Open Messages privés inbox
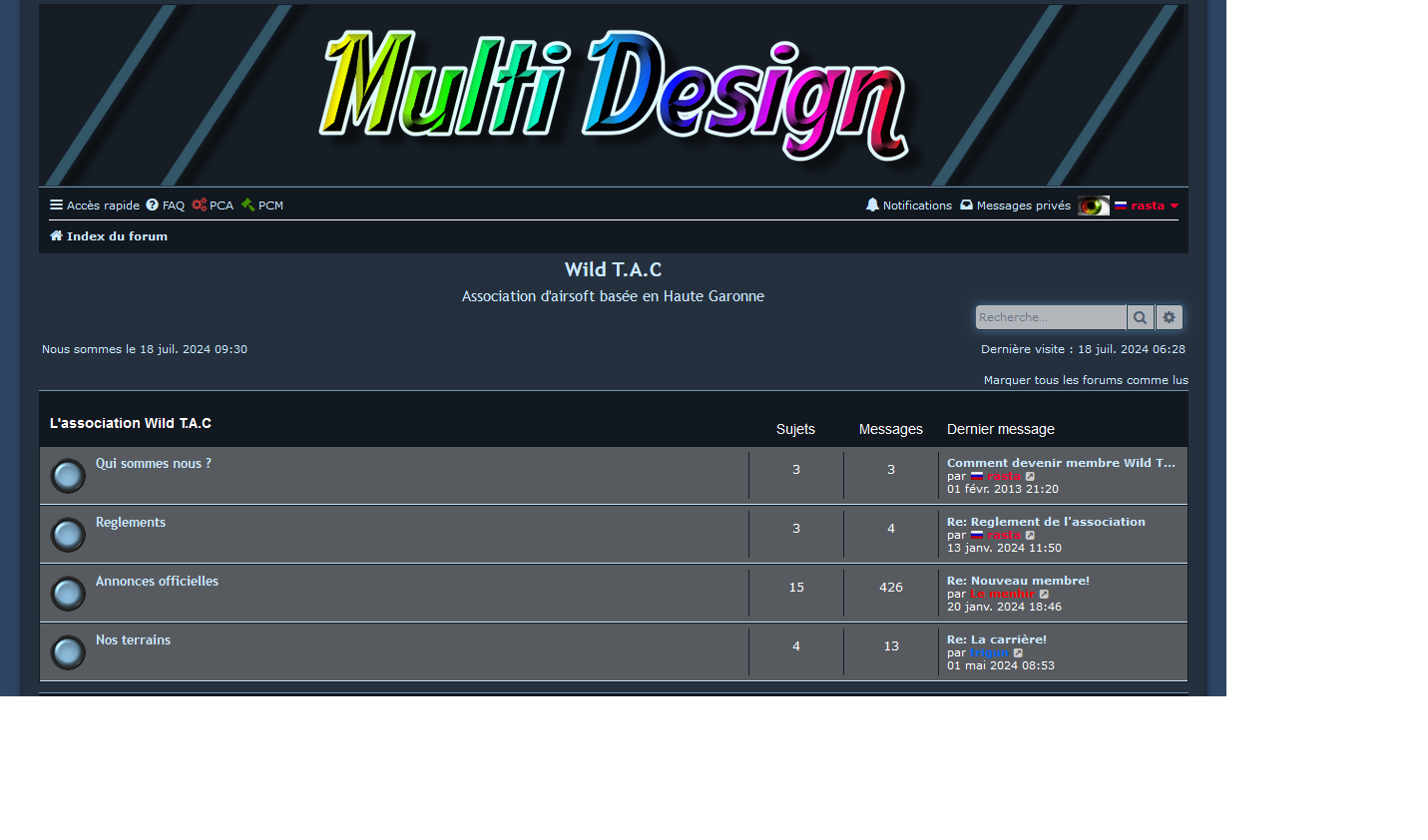The image size is (1428, 840). 1015,206
